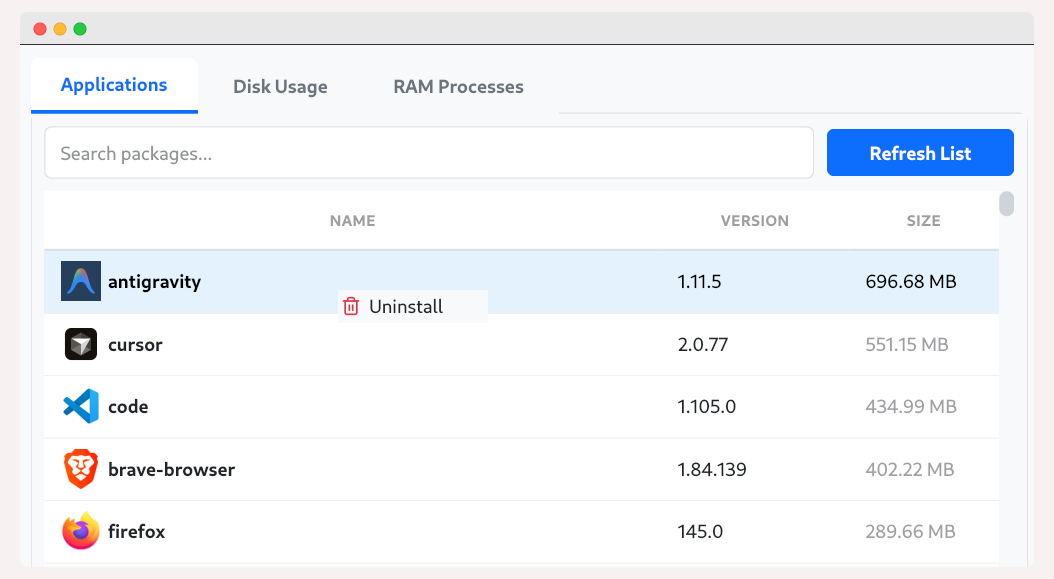Click the 551.15 MB size of cursor
The height and width of the screenshot is (579, 1054).
906,344
